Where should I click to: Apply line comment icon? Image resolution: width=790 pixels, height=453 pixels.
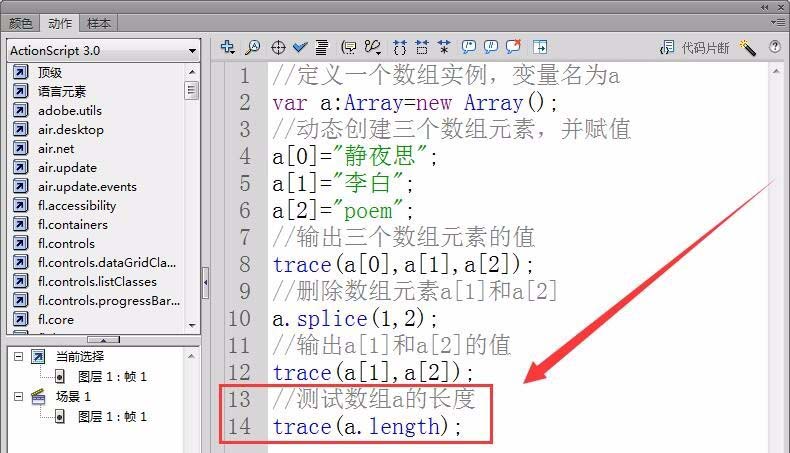pos(491,47)
